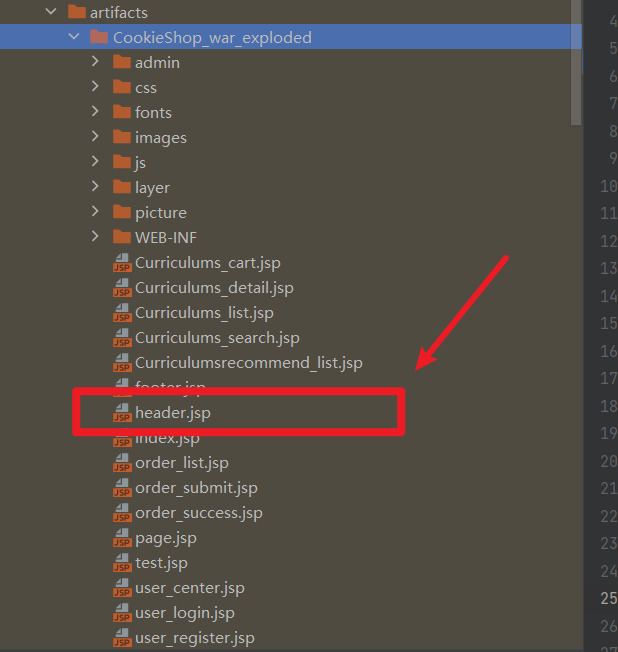This screenshot has width=618, height=652.
Task: Click the WEB-INF folder icon
Action: (x=122, y=237)
